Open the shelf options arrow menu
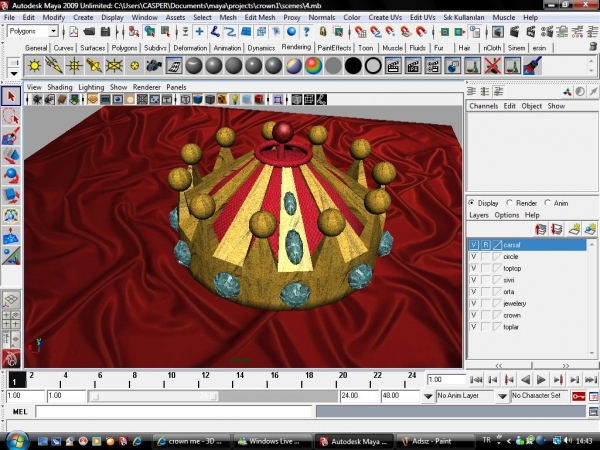 14,73
